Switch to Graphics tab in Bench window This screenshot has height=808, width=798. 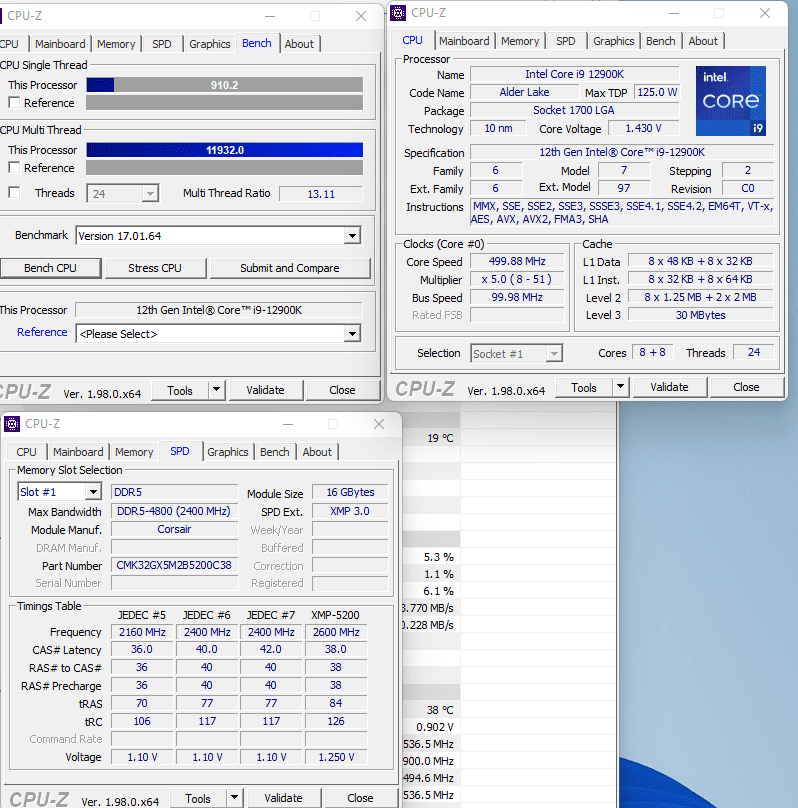(x=209, y=44)
